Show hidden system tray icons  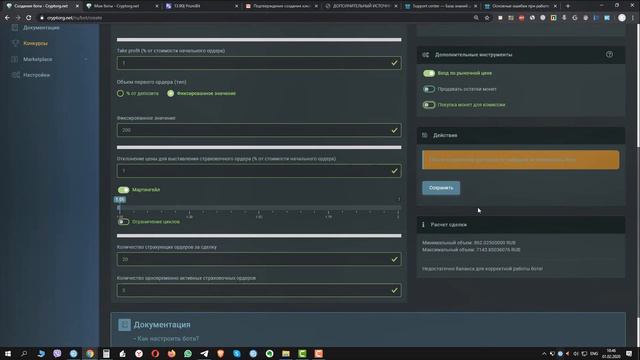tap(544, 353)
